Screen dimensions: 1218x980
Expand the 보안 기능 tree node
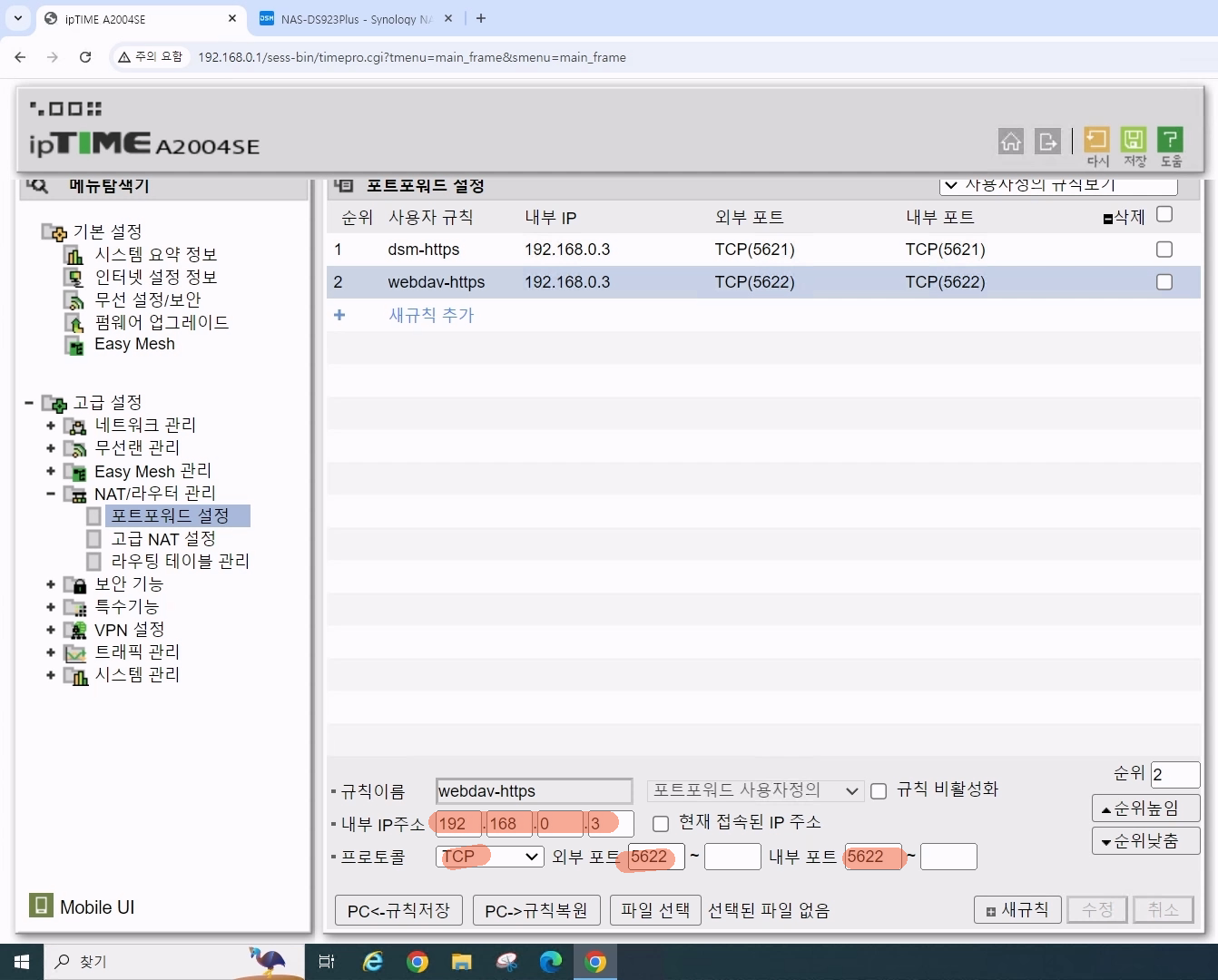51,584
